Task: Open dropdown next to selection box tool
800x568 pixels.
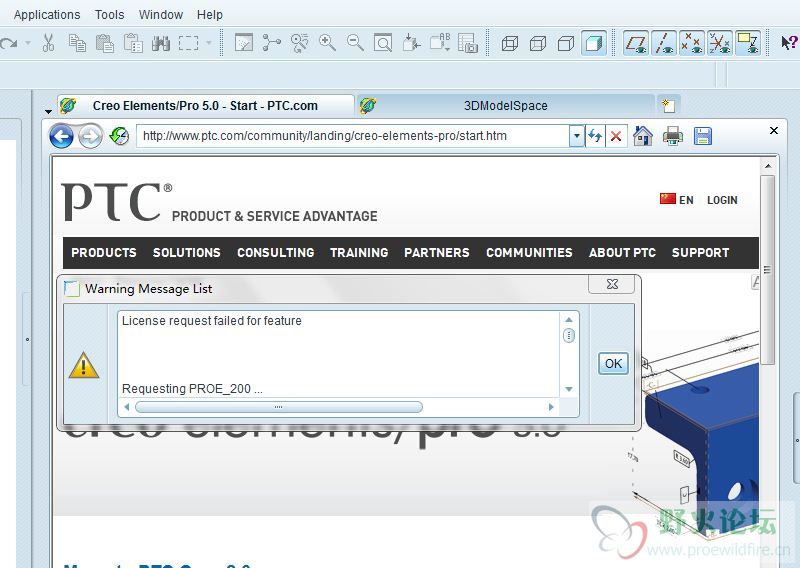Action: 208,43
